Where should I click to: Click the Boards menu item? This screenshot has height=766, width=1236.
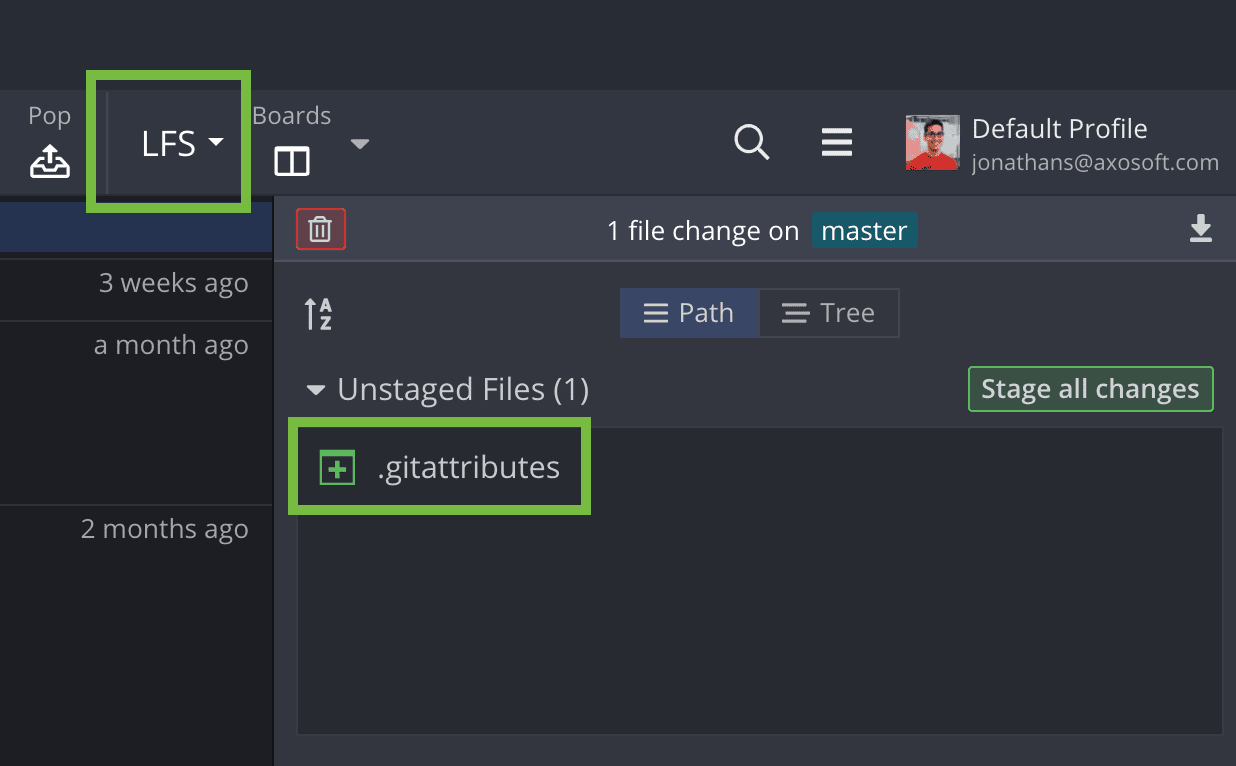[291, 115]
